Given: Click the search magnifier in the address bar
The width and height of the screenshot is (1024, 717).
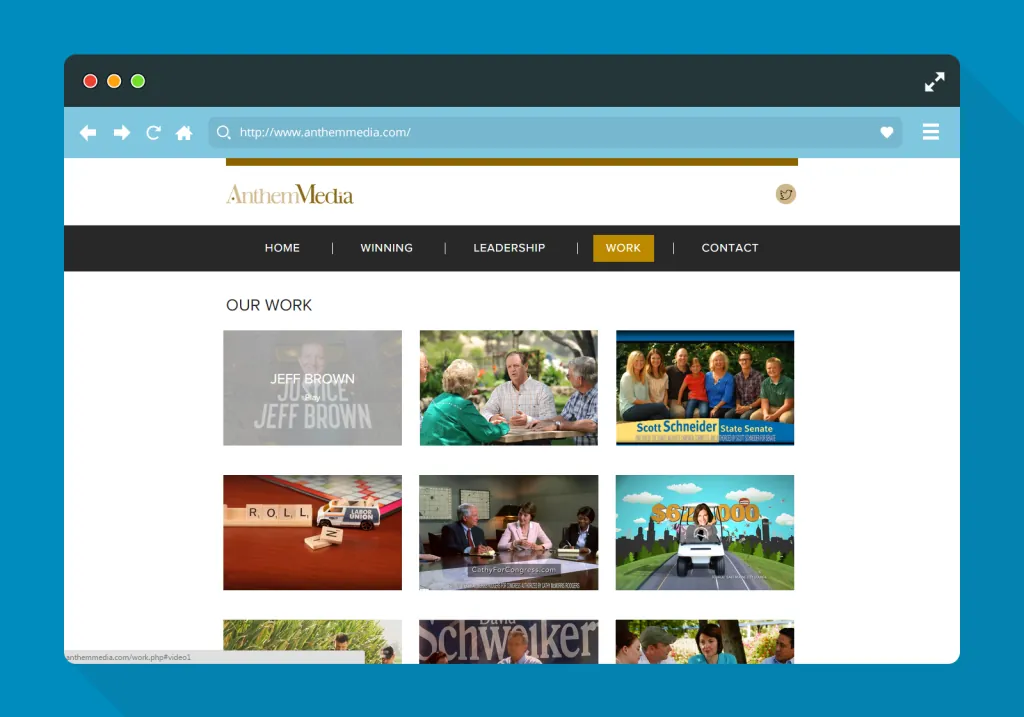Looking at the screenshot, I should (x=223, y=133).
